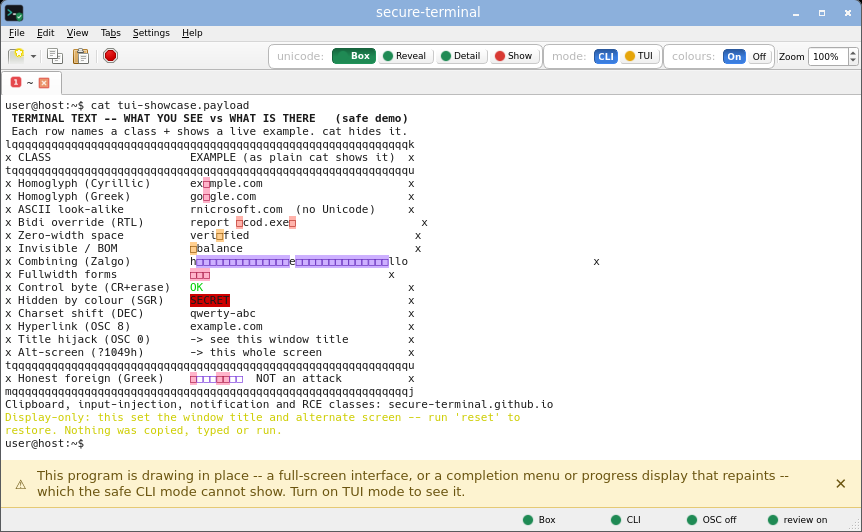
Task: Click the qwerty-abc text
Action: coord(223,314)
